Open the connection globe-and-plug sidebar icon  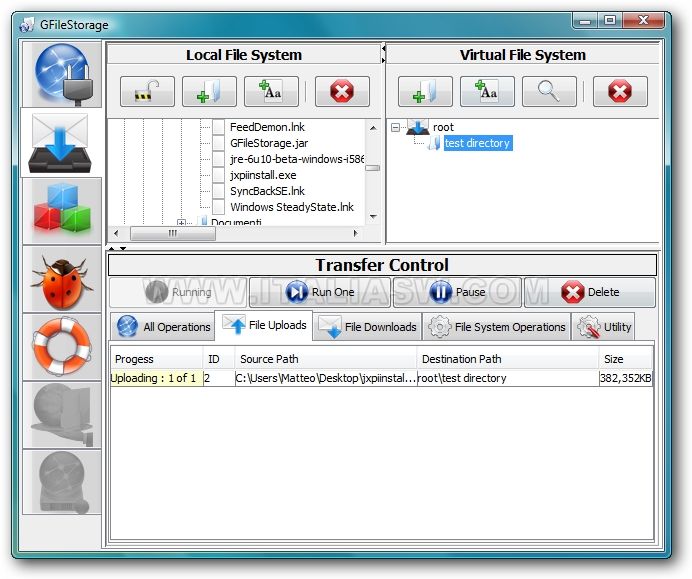point(62,74)
